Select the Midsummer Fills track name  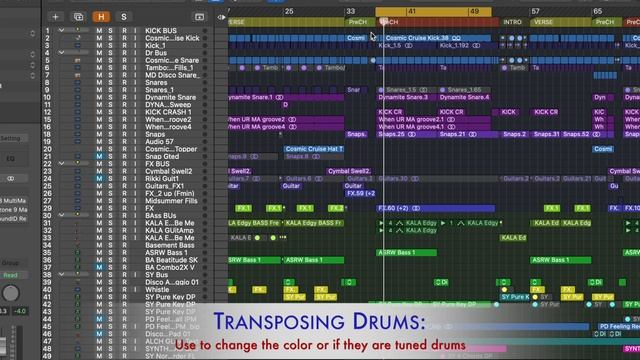coord(171,201)
